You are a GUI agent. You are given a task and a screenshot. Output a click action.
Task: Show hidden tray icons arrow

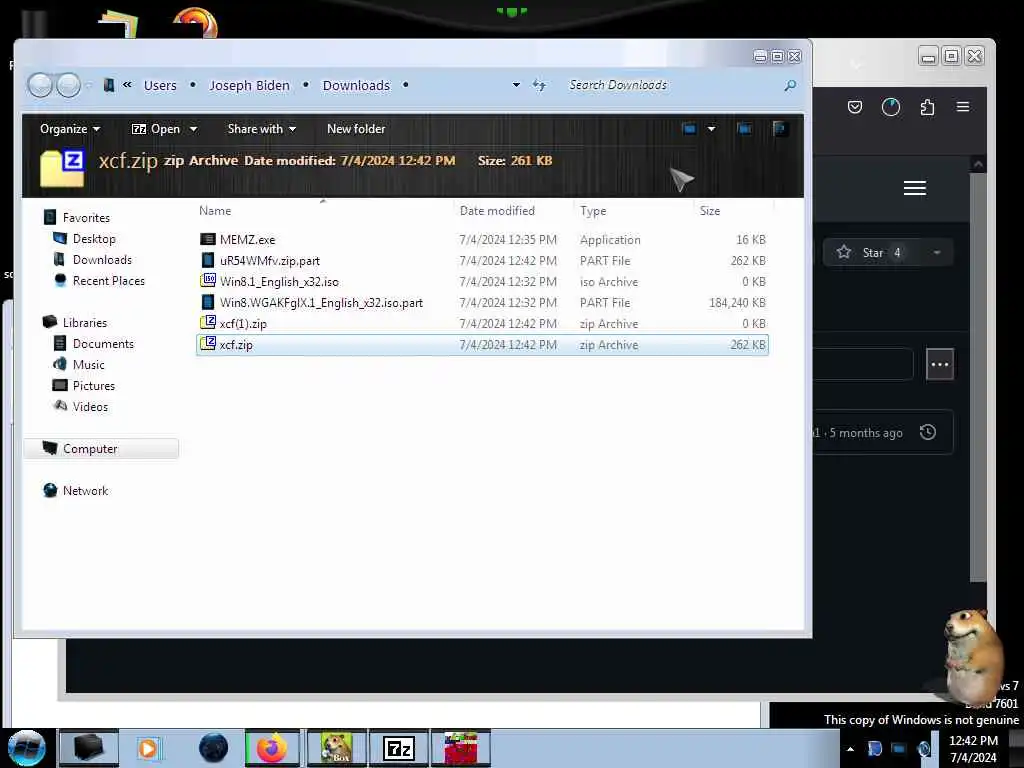(850, 749)
